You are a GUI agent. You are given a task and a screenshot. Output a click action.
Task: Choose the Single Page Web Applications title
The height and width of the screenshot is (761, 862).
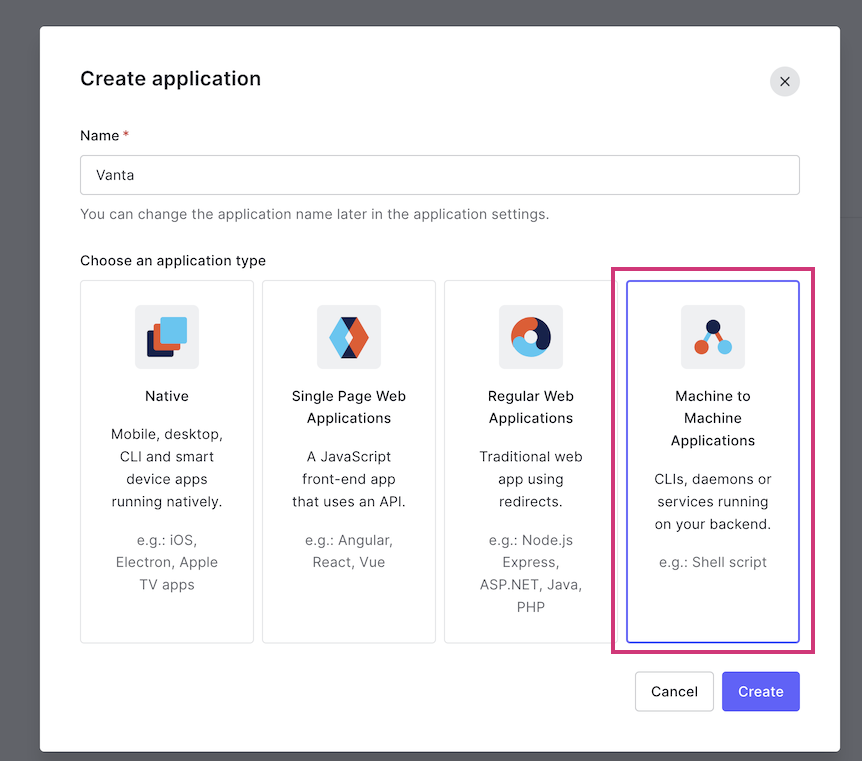(x=349, y=407)
